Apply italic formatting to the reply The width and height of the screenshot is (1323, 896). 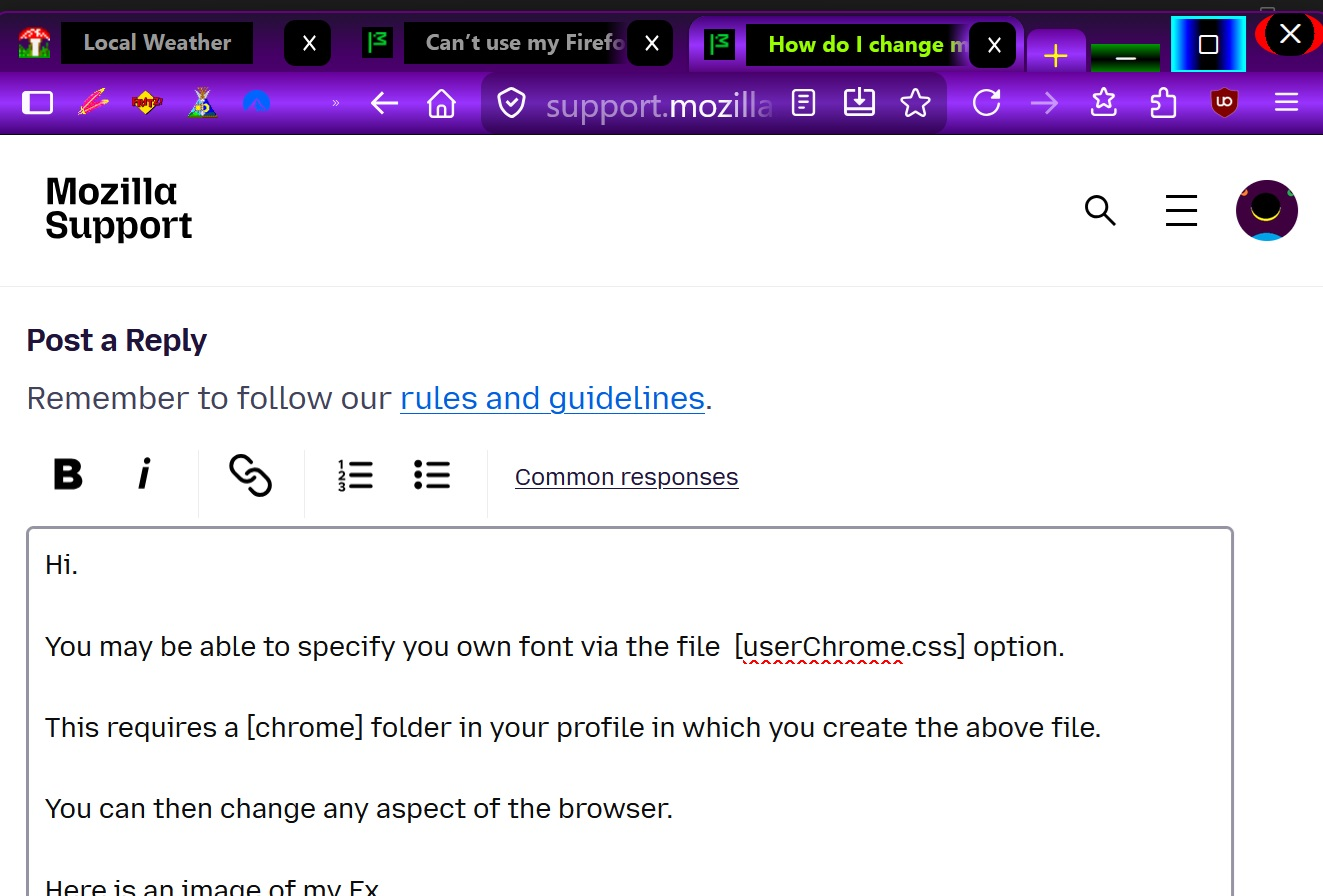point(145,474)
